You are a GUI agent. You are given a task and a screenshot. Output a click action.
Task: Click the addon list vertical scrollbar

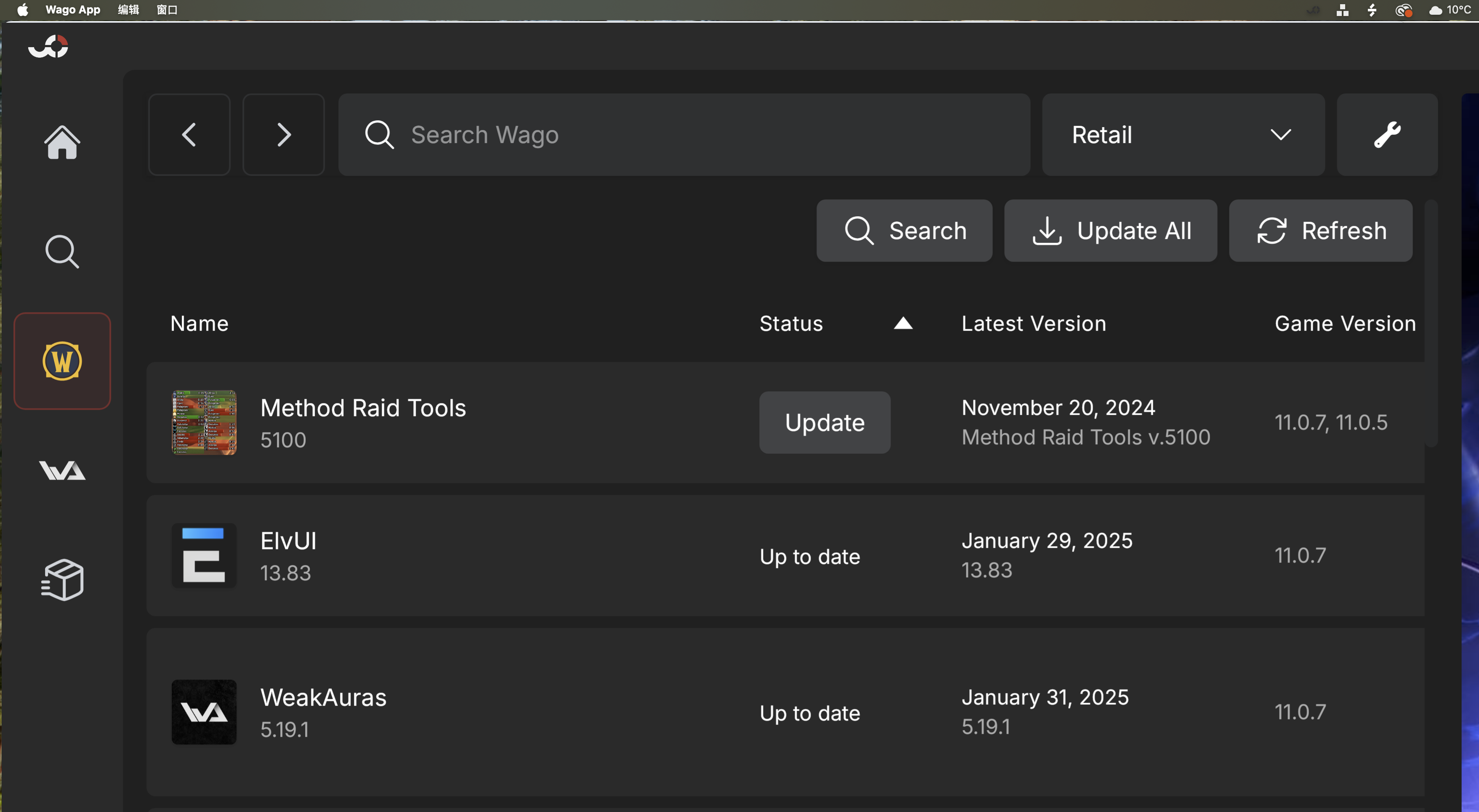(1431, 324)
